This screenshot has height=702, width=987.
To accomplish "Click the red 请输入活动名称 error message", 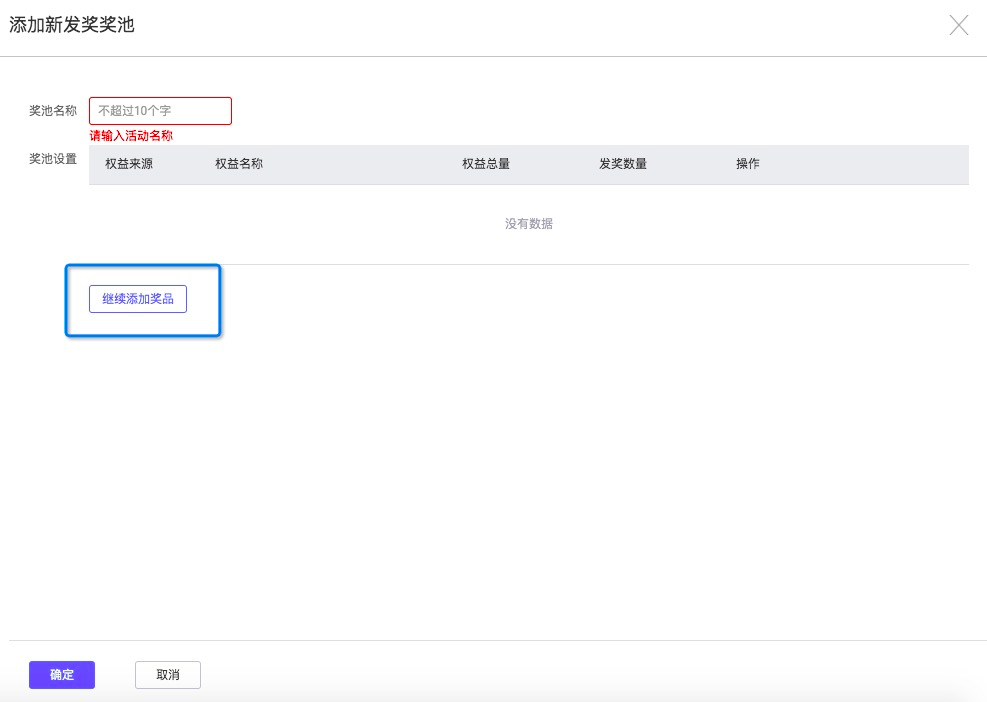I will point(131,136).
